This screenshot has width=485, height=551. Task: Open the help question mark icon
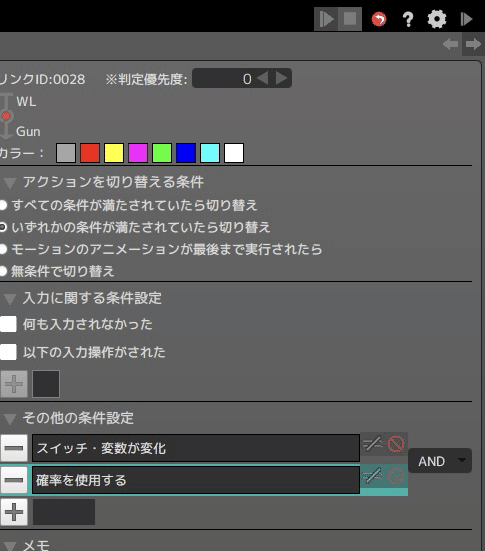(408, 20)
